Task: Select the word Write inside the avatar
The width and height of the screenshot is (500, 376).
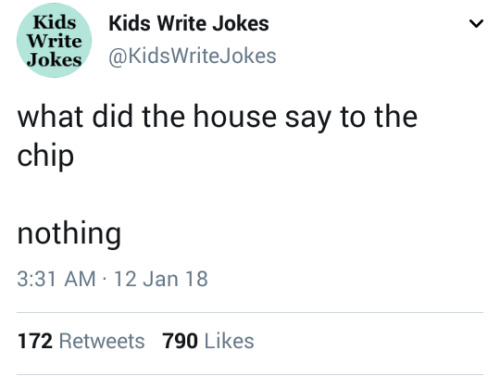Action: click(x=55, y=41)
